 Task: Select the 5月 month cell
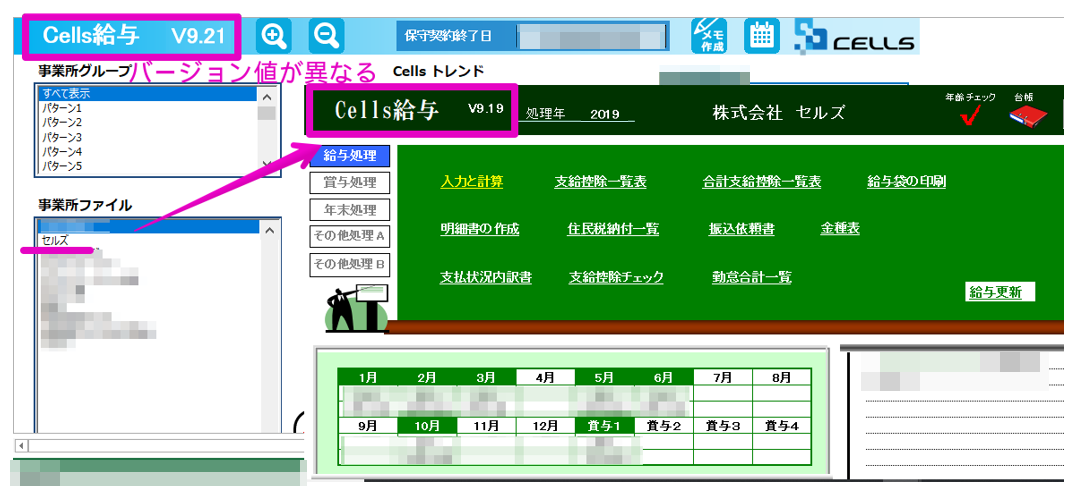point(604,377)
